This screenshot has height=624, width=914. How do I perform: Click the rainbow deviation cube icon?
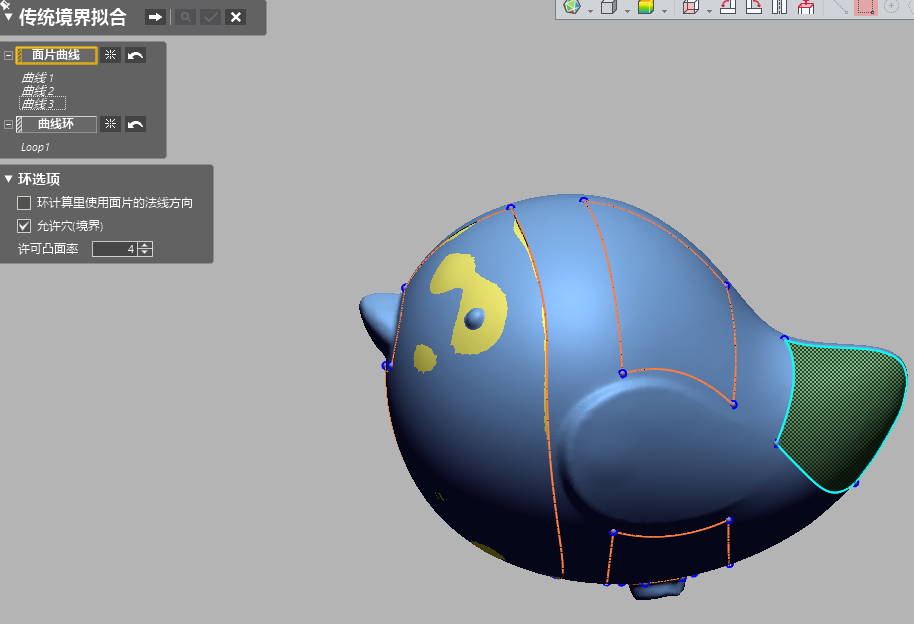pyautogui.click(x=646, y=6)
